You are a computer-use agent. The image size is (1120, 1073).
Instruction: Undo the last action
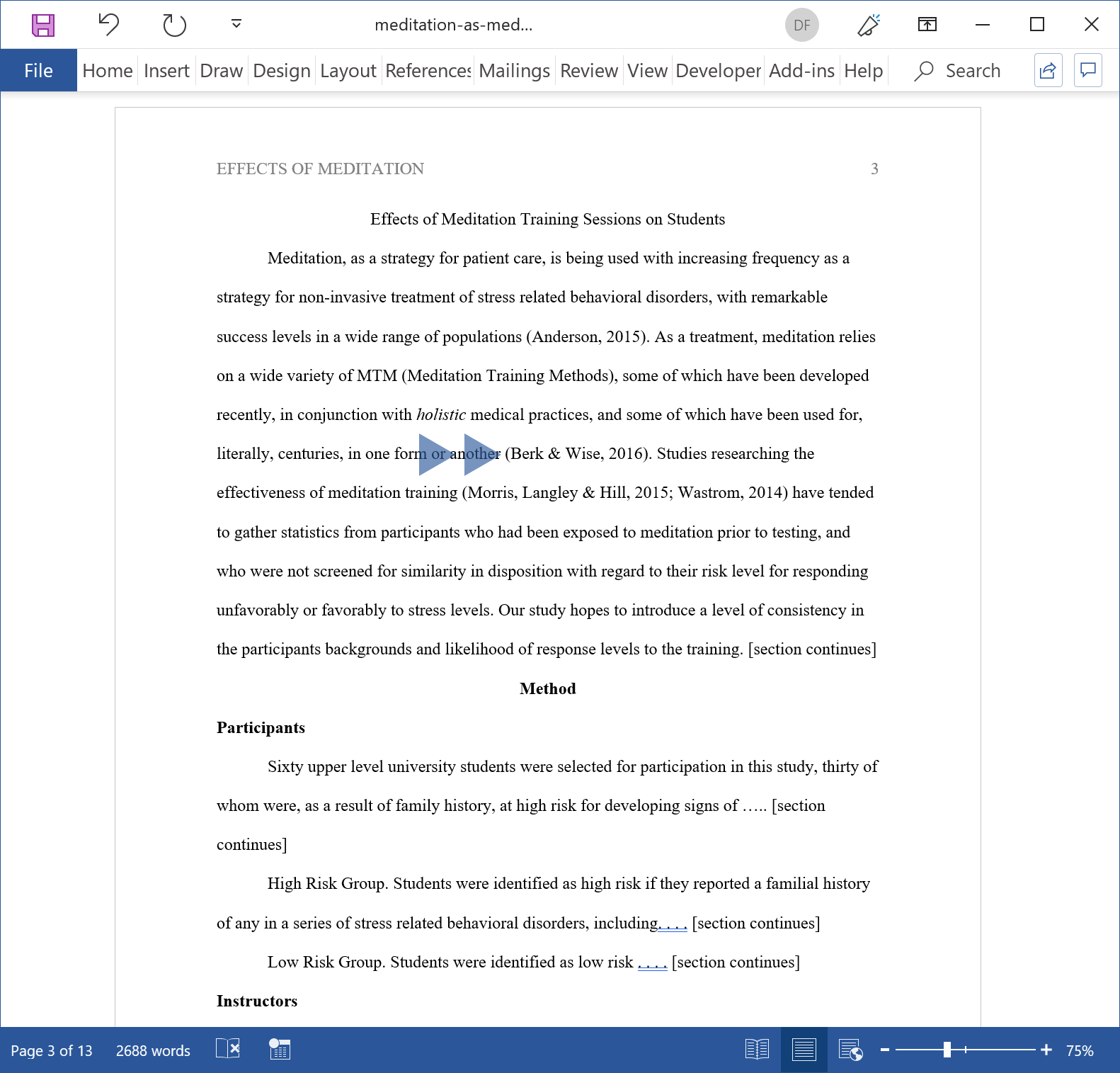pos(108,25)
